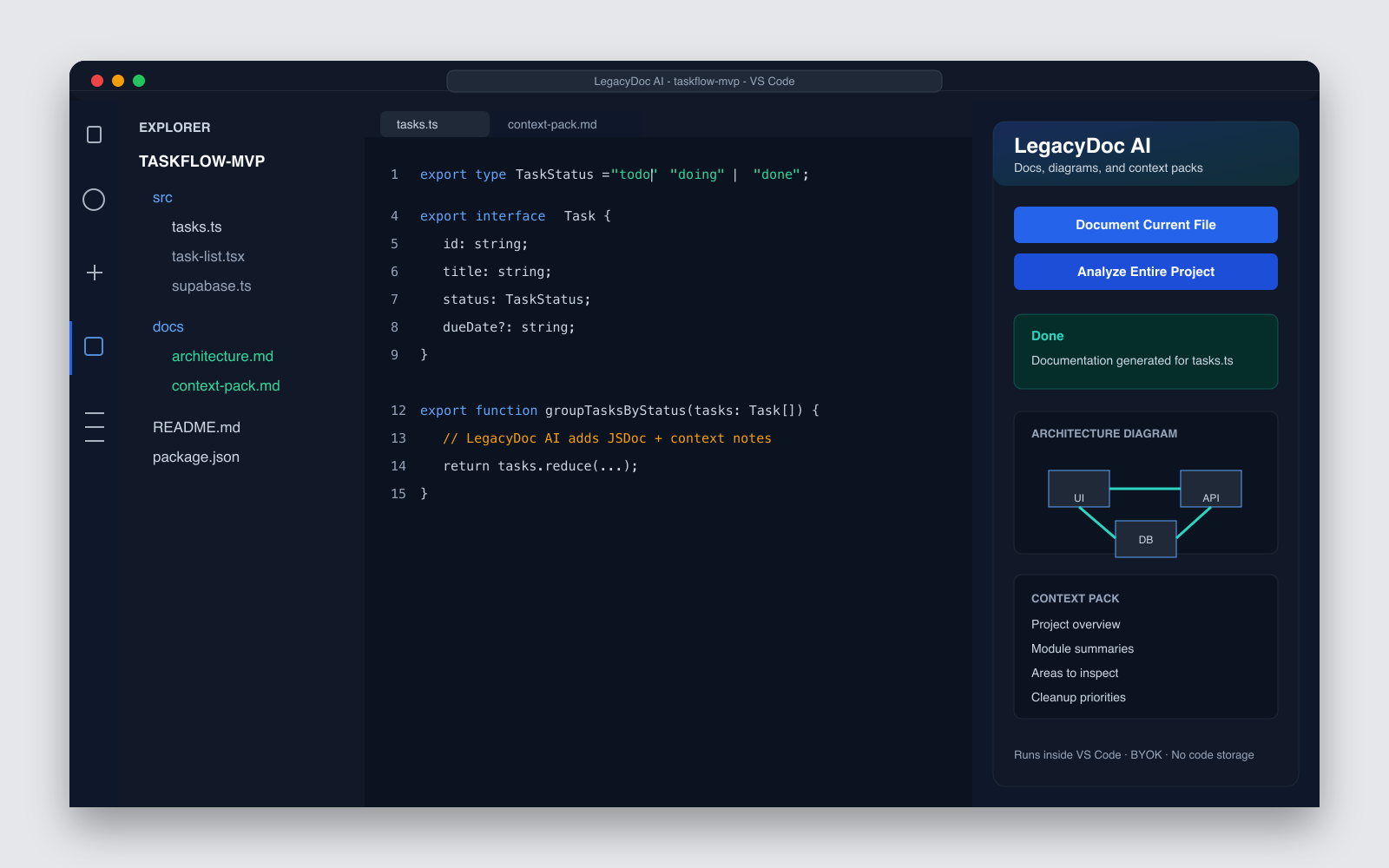Open supabase.ts in the explorer
The height and width of the screenshot is (868, 1389).
coord(211,286)
